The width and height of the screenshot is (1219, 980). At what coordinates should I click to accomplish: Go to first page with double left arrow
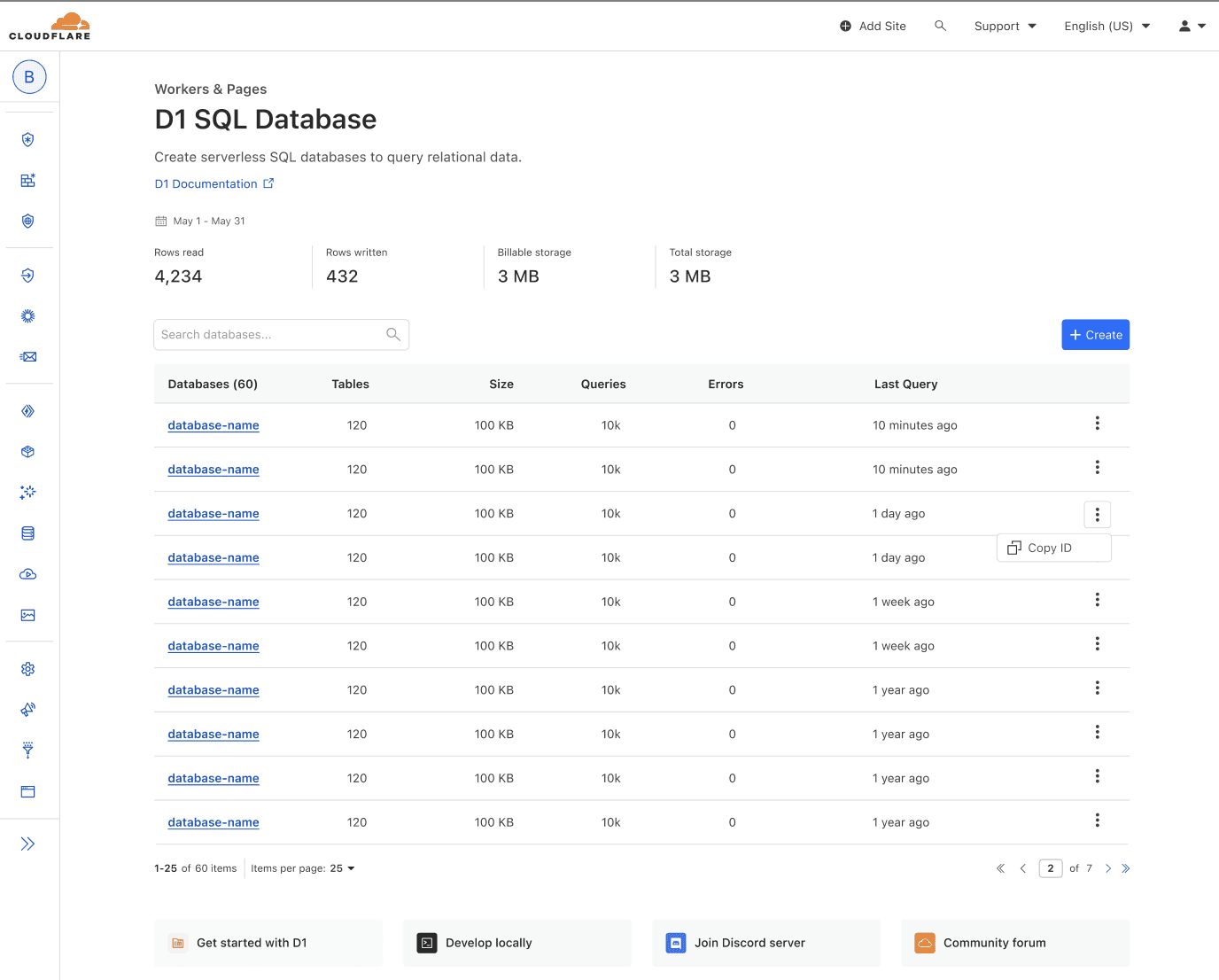point(1000,868)
